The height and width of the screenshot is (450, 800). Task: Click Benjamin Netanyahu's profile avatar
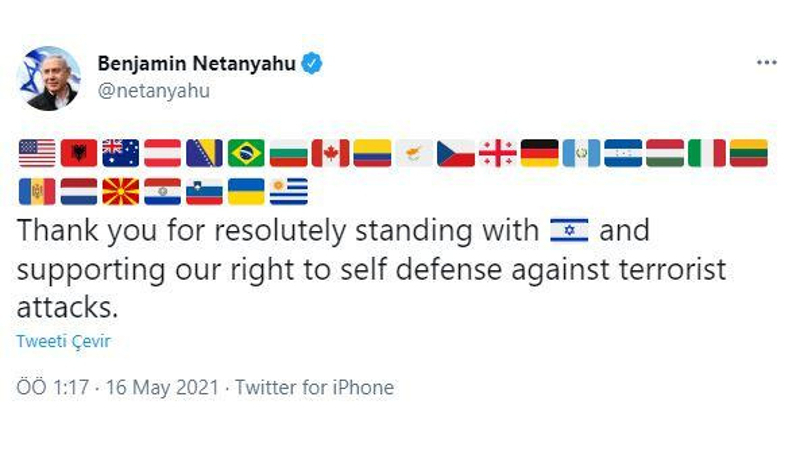(x=48, y=78)
